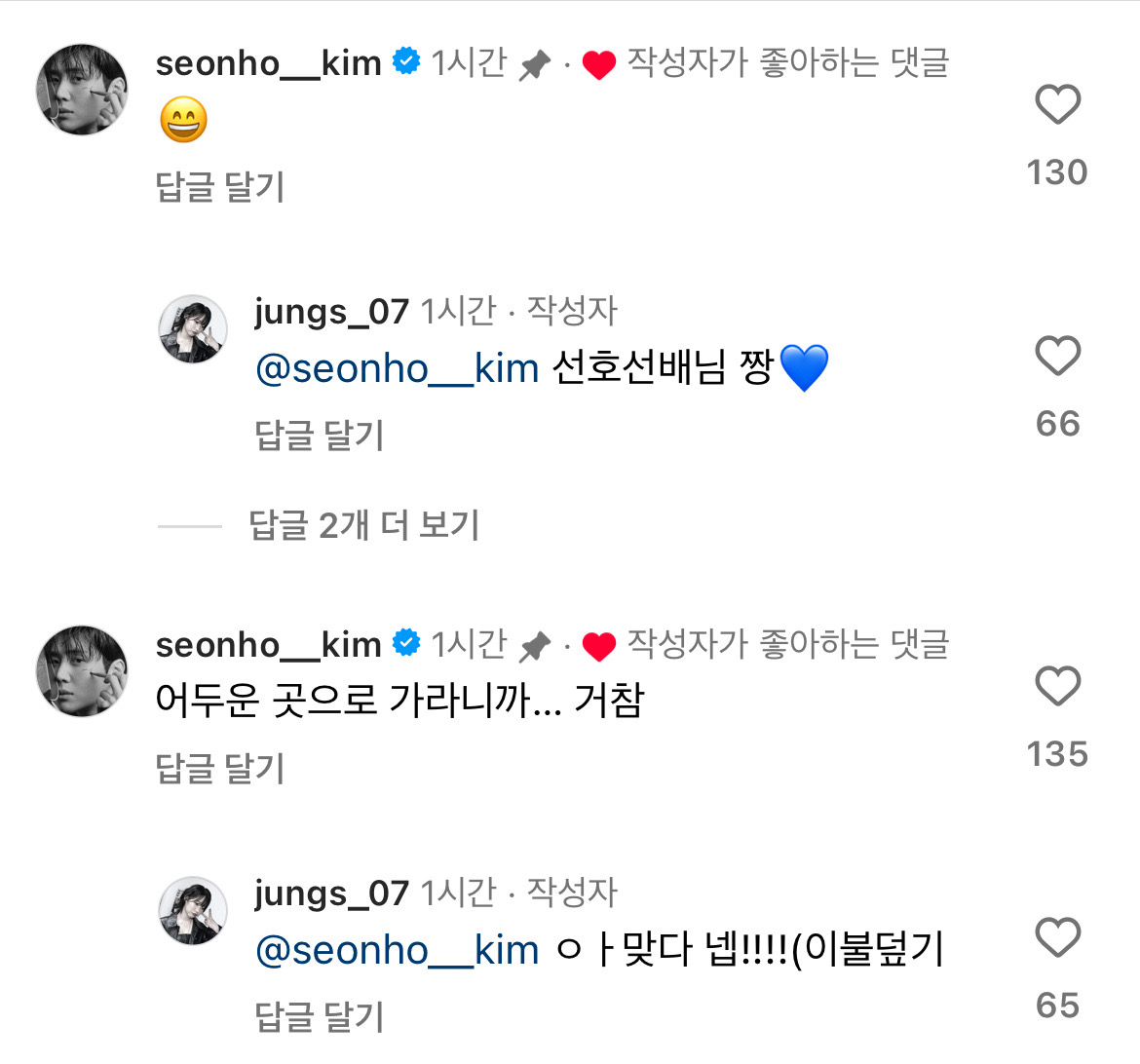Like the '어두운 곳으로 가라니까' comment
This screenshot has width=1140, height=1064.
coord(1057,687)
